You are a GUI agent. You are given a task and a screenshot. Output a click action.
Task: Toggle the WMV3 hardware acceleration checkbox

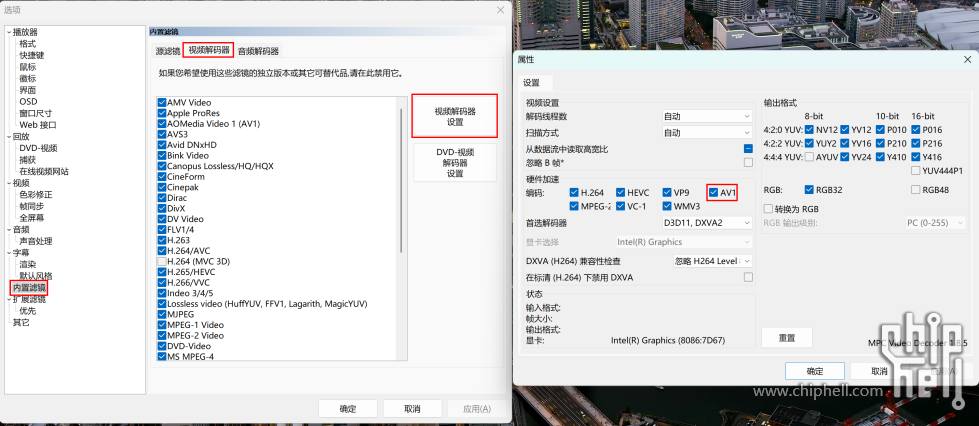click(x=667, y=206)
